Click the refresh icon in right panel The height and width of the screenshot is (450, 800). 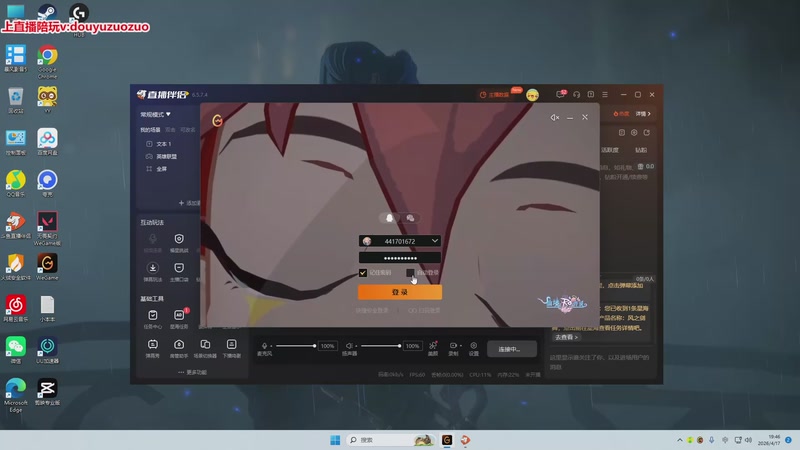pyautogui.click(x=647, y=133)
